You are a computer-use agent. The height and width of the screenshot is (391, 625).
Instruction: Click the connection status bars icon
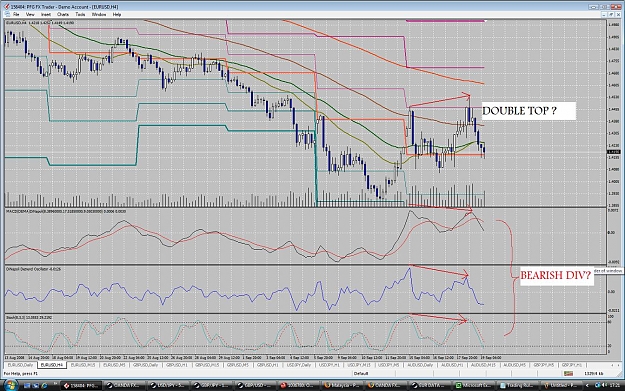pos(568,373)
